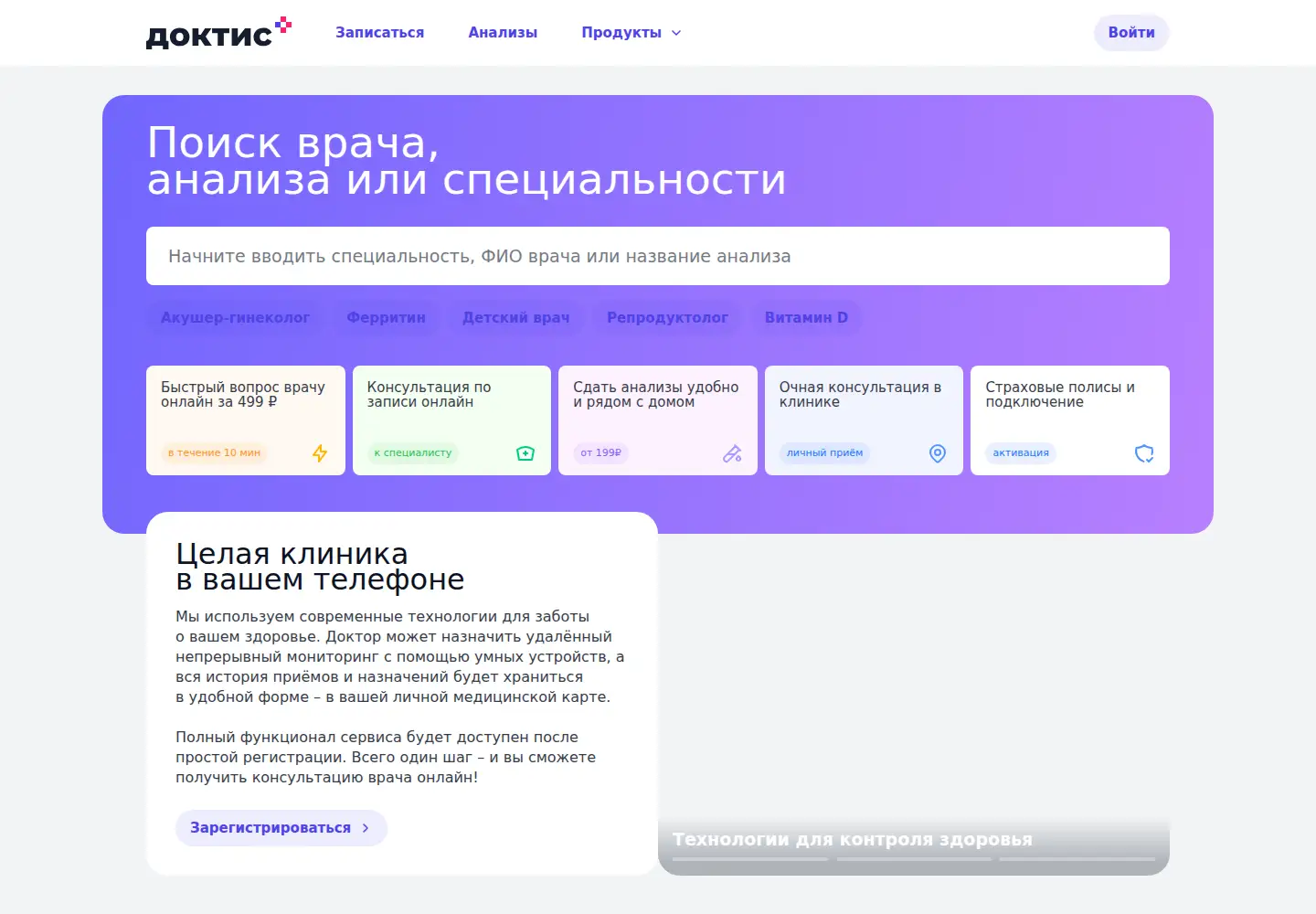
Task: Click the от 199₽ price tag
Action: pos(601,453)
